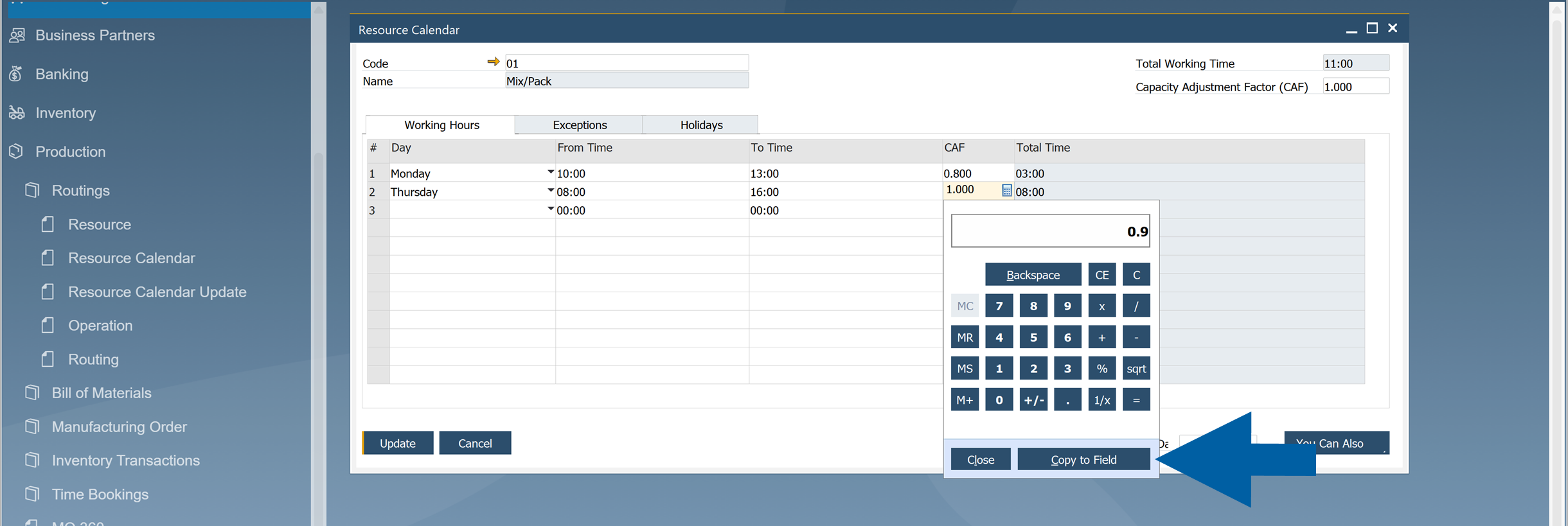The width and height of the screenshot is (1568, 526).
Task: Click the golden link arrow beside Code
Action: point(493,62)
